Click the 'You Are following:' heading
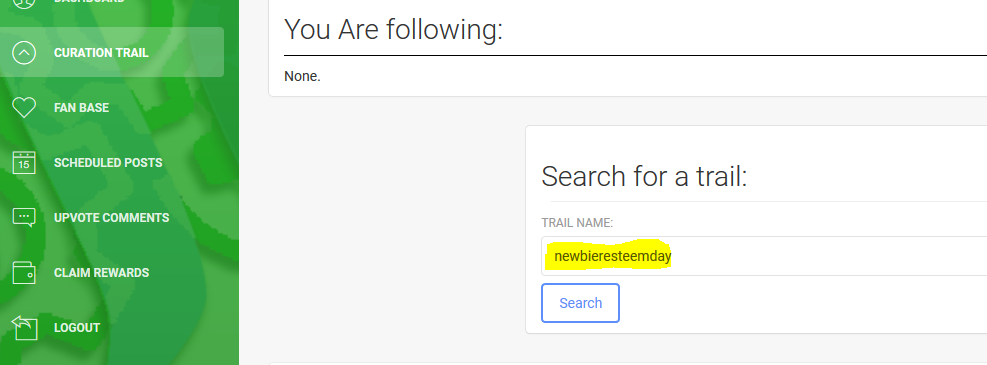 tap(393, 29)
